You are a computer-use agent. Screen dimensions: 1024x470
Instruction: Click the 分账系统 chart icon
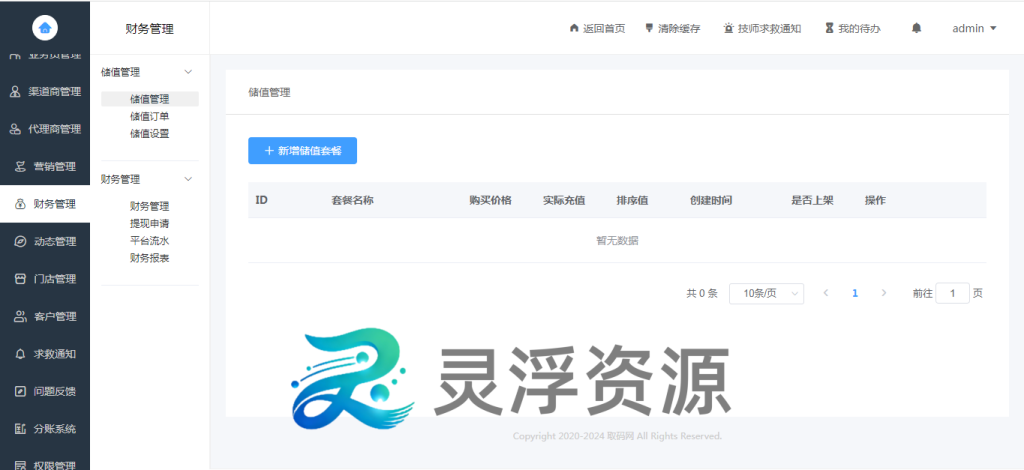(20, 429)
